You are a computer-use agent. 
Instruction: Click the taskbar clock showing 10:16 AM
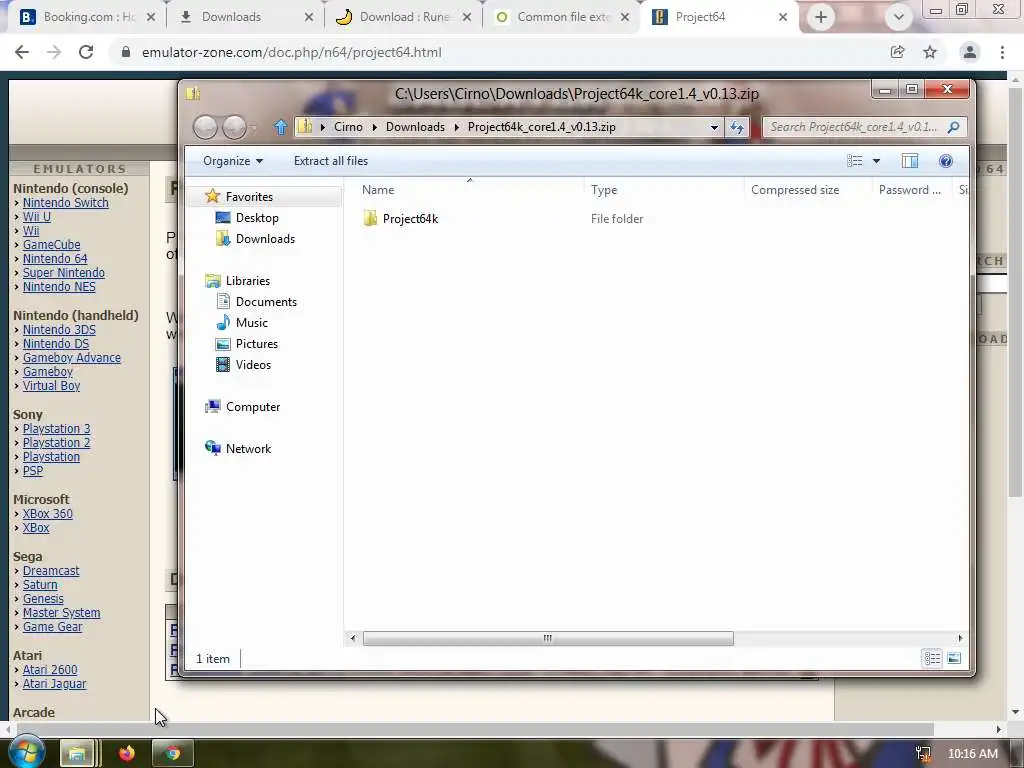(972, 754)
